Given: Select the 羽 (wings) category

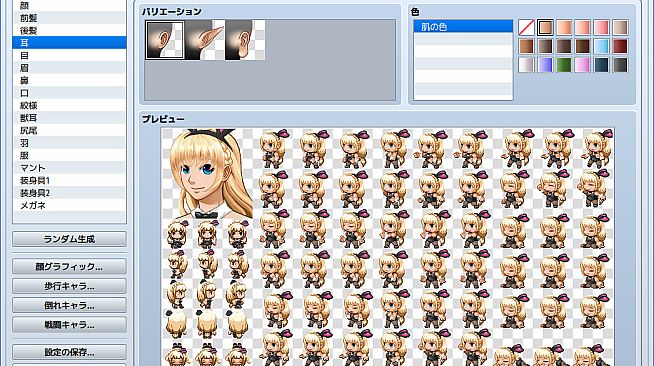Looking at the screenshot, I should [69, 143].
